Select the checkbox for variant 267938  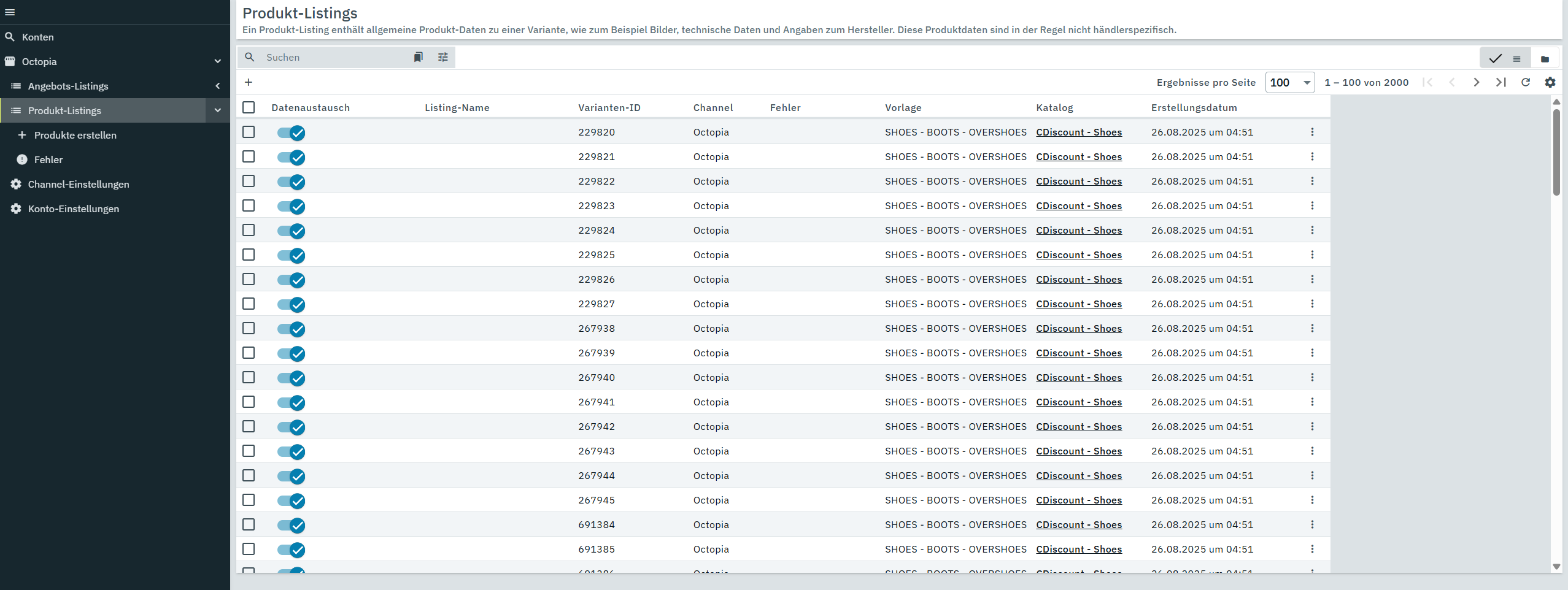249,328
